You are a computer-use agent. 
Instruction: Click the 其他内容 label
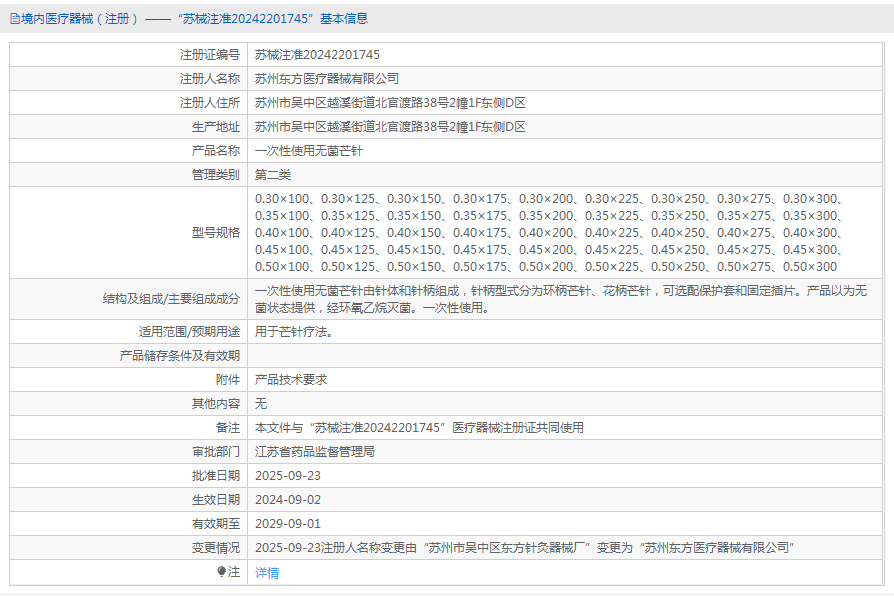point(216,404)
